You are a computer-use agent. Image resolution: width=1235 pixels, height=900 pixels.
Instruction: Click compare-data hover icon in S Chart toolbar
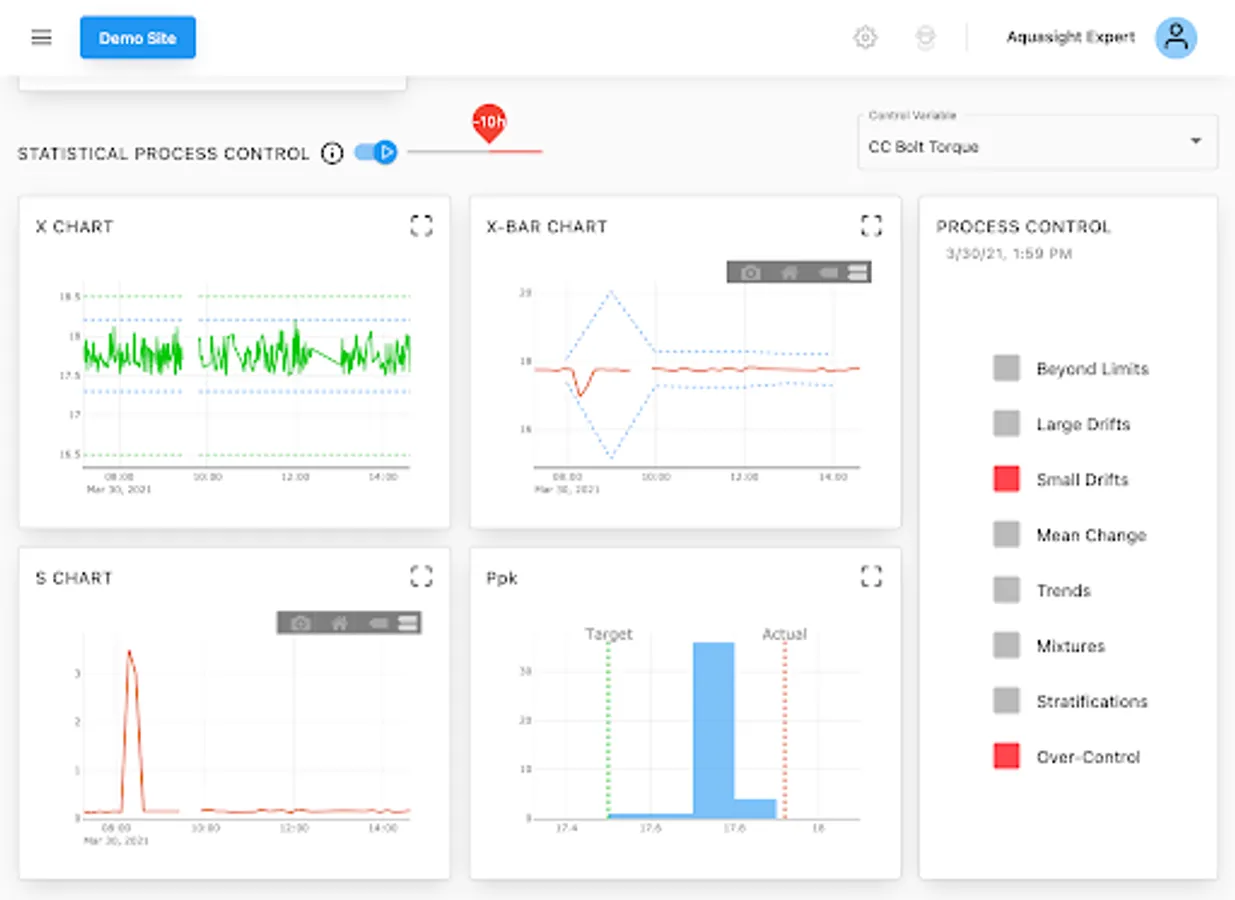[x=407, y=623]
